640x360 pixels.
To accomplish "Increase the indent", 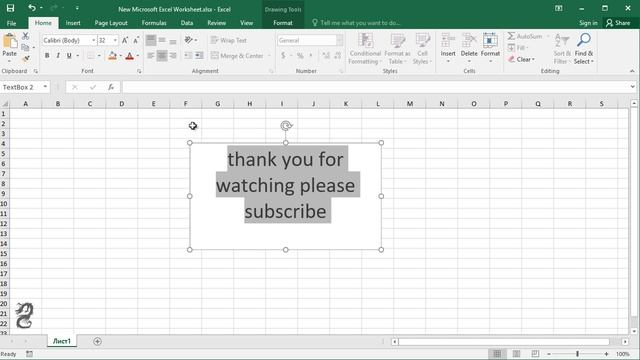I will tap(199, 56).
